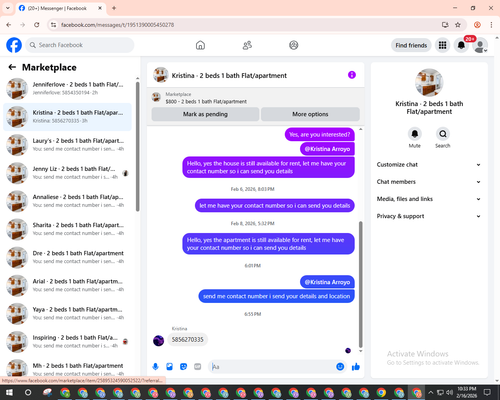Click the back arrow next to Marketplace
The height and width of the screenshot is (400, 500).
(12, 67)
